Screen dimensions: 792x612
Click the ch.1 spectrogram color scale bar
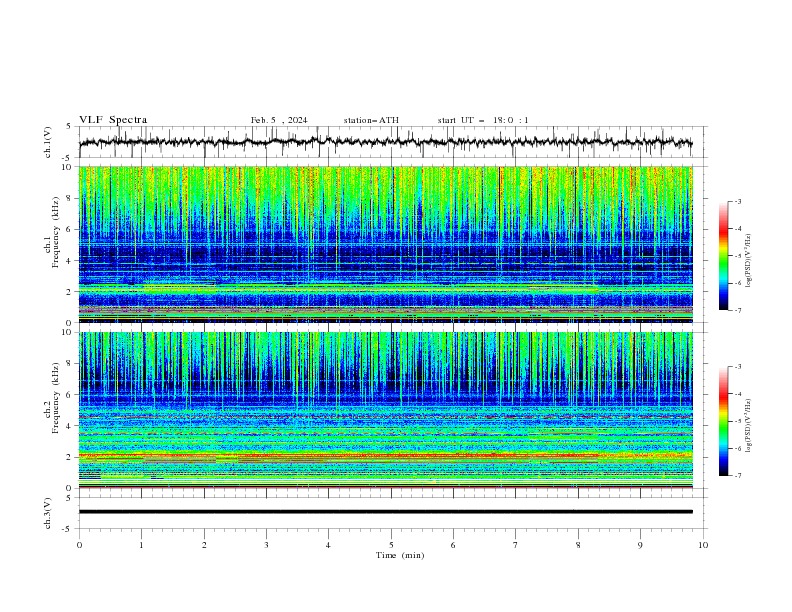[723, 256]
